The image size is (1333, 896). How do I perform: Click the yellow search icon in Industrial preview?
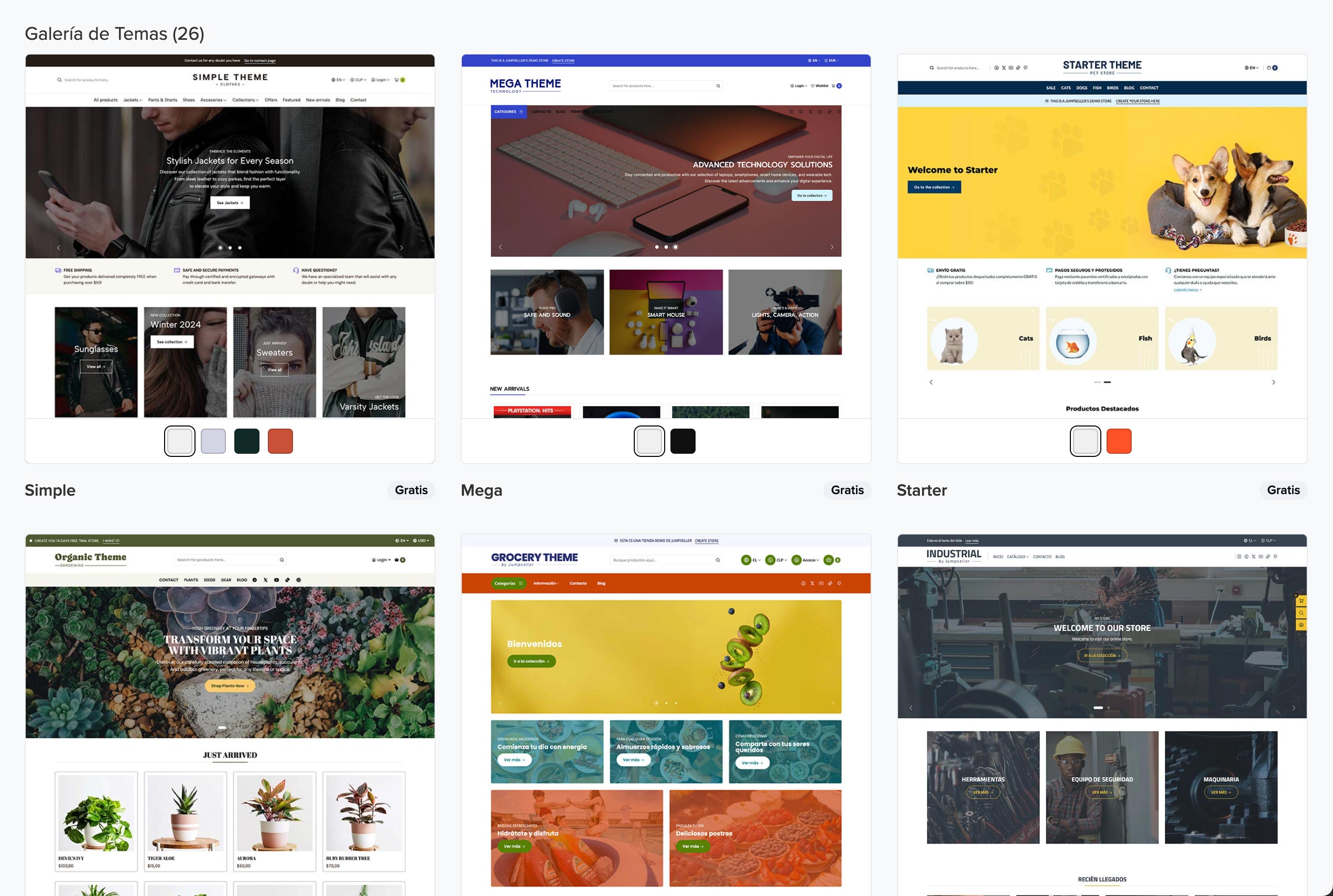click(1301, 613)
